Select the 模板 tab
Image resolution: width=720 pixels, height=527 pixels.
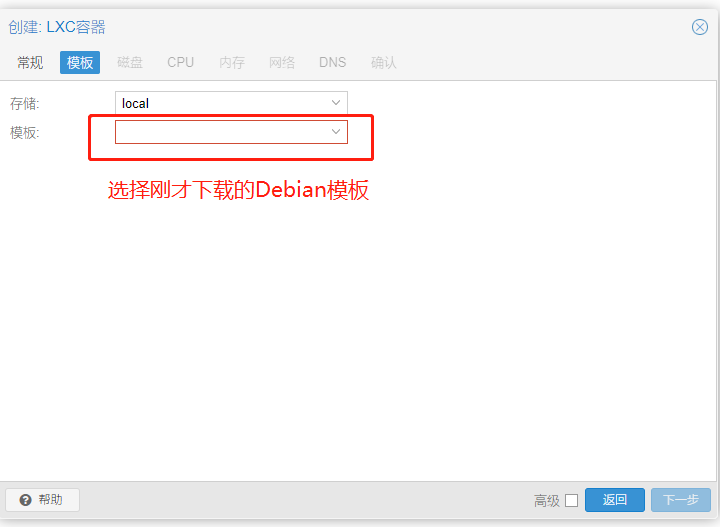[80, 62]
